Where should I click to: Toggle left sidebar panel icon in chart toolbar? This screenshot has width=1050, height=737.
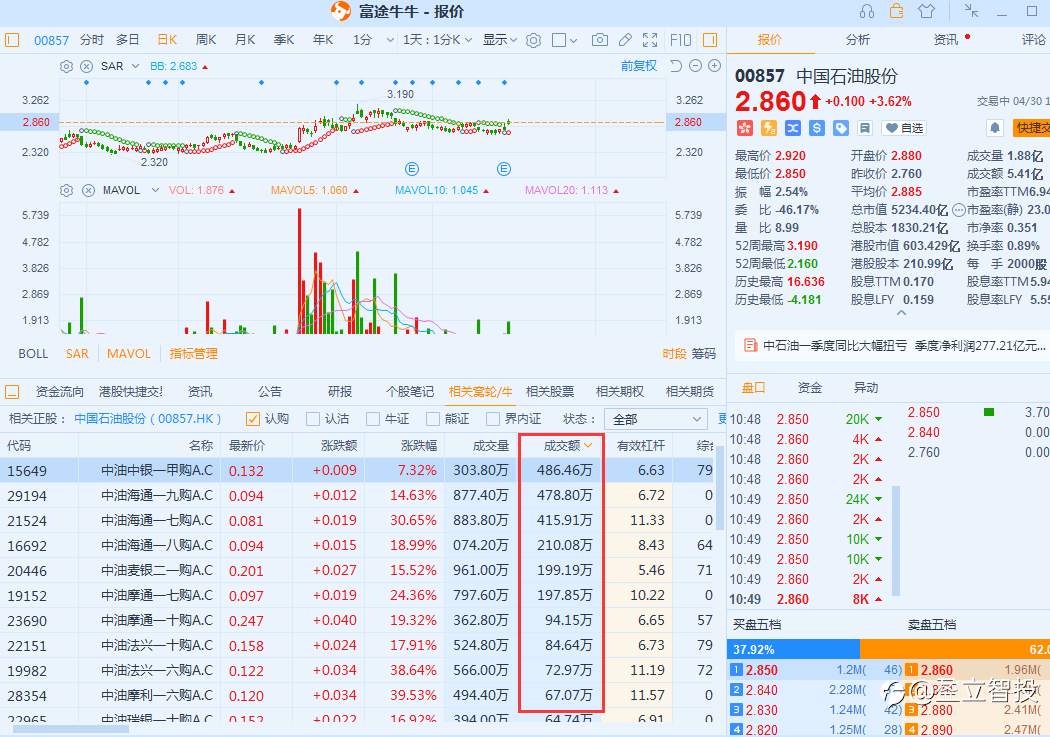(11, 40)
